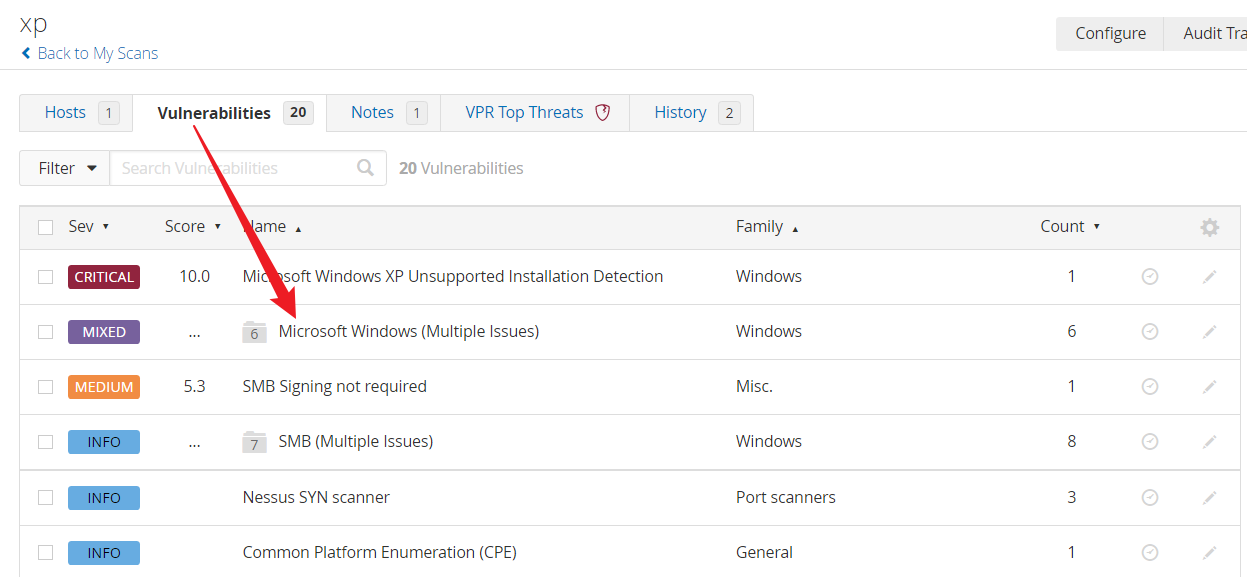Sort by the Name column
This screenshot has width=1247, height=577.
click(x=271, y=227)
